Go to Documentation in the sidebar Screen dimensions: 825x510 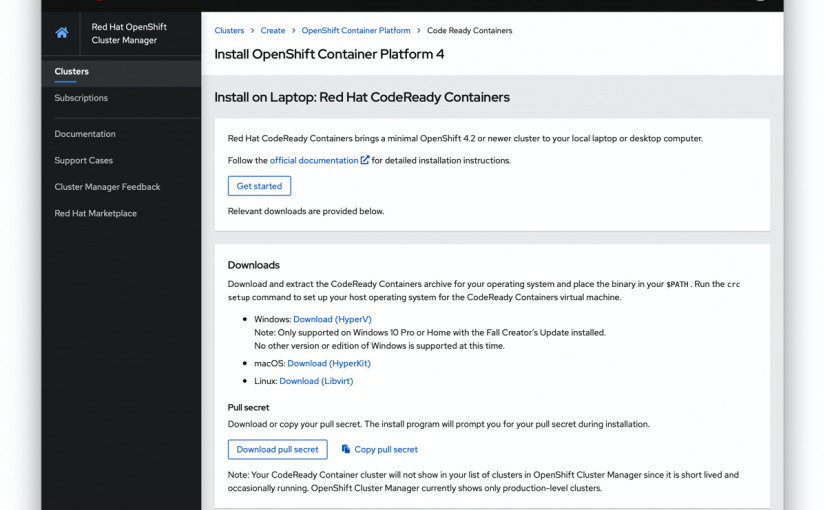coord(85,134)
